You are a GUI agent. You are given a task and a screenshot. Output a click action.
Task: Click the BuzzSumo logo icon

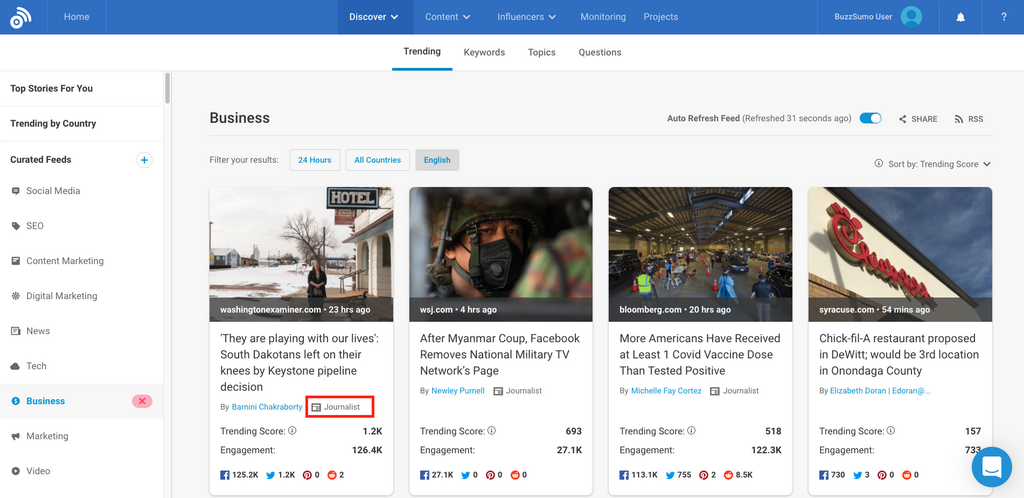pyautogui.click(x=21, y=17)
